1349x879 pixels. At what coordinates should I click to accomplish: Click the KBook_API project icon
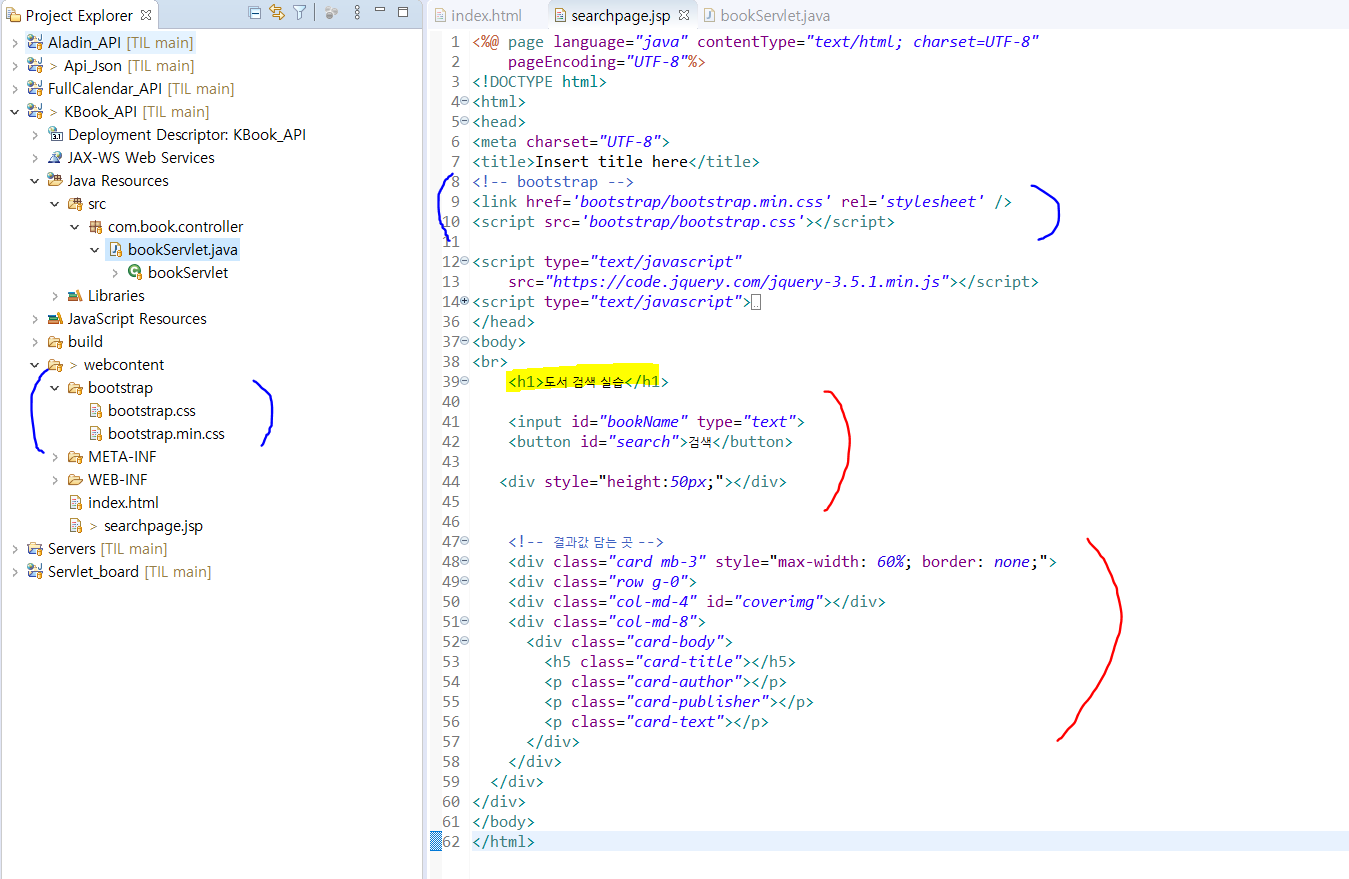point(35,112)
